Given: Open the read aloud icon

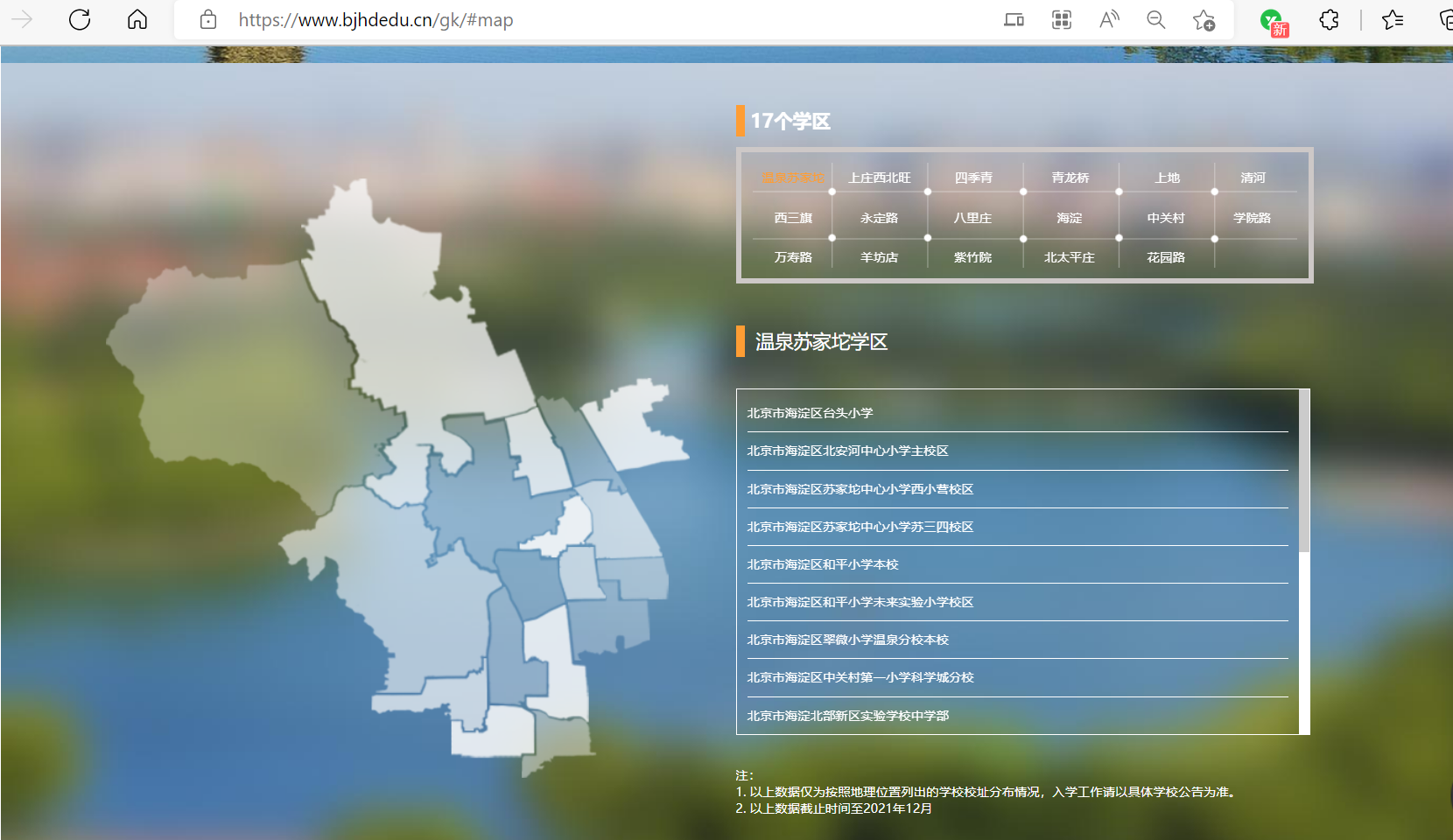Looking at the screenshot, I should pyautogui.click(x=1109, y=19).
